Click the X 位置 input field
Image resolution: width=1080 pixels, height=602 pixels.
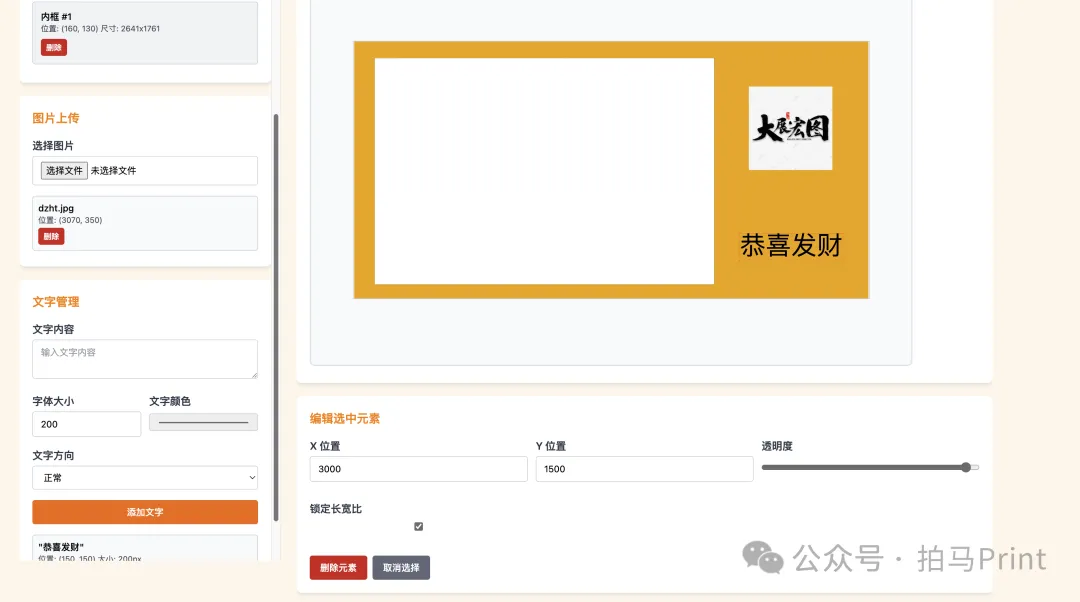(x=418, y=469)
